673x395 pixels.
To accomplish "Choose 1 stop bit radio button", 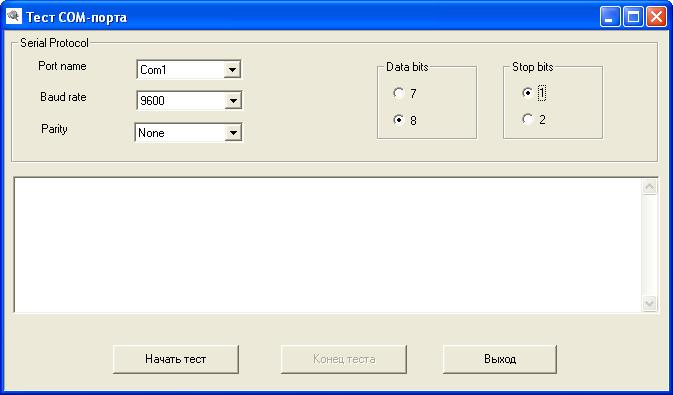I will tap(527, 93).
